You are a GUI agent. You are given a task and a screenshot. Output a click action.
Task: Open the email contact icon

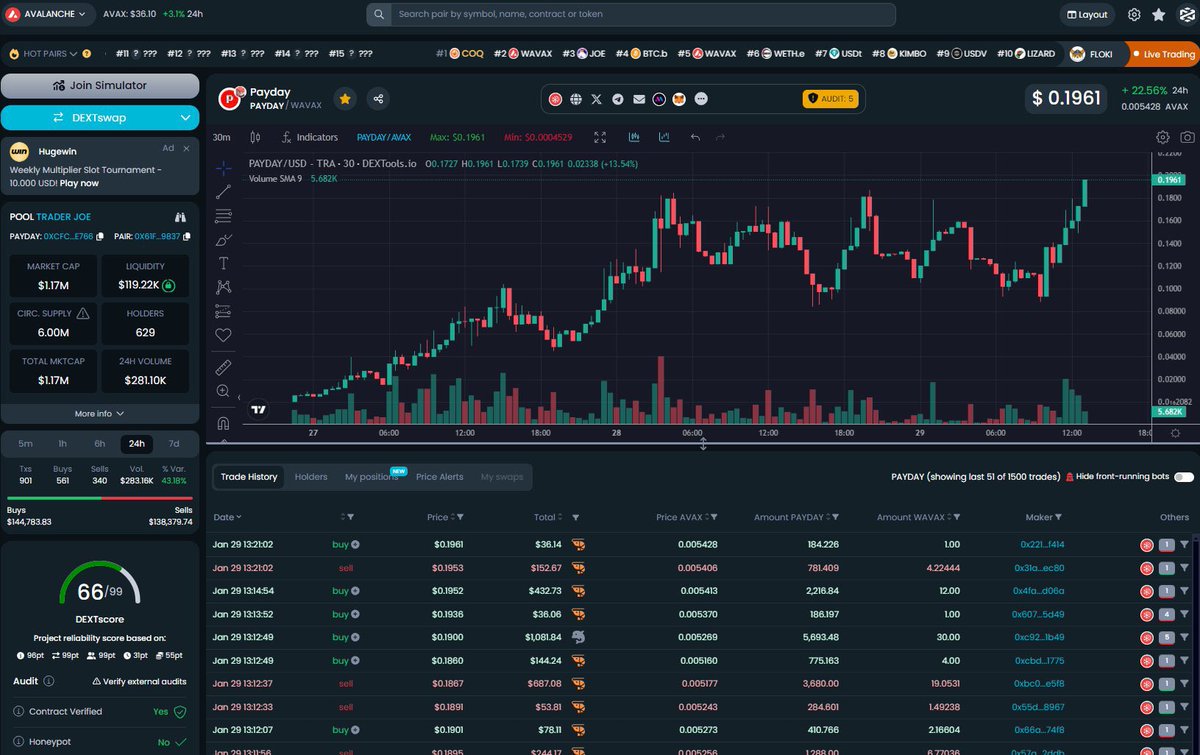coord(639,99)
